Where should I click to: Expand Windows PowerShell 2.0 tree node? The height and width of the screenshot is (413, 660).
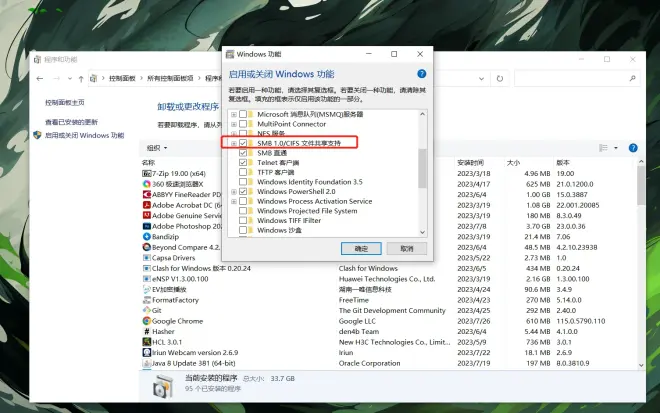click(x=234, y=191)
